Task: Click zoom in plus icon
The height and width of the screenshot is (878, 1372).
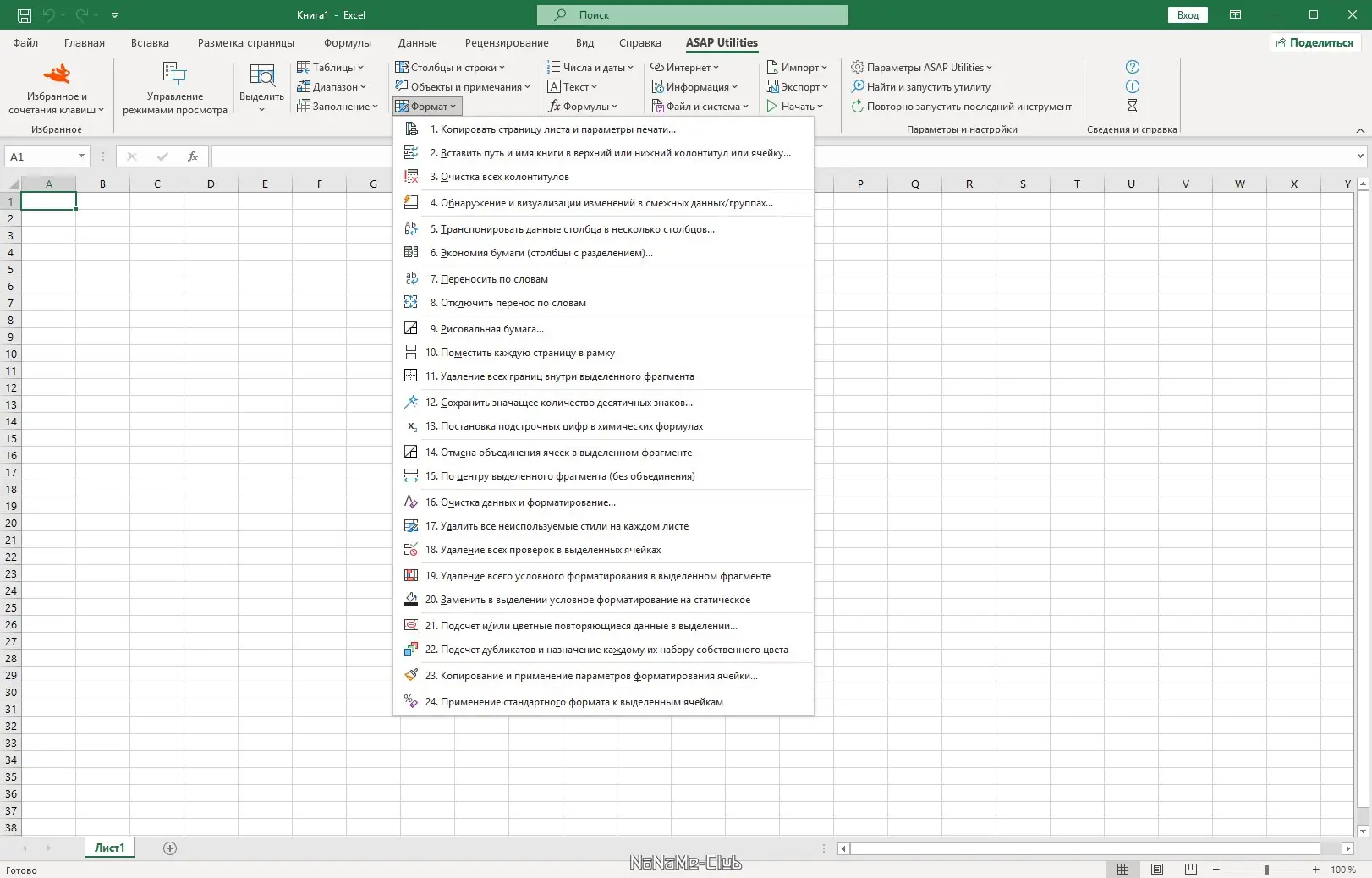Action: coord(1316,870)
